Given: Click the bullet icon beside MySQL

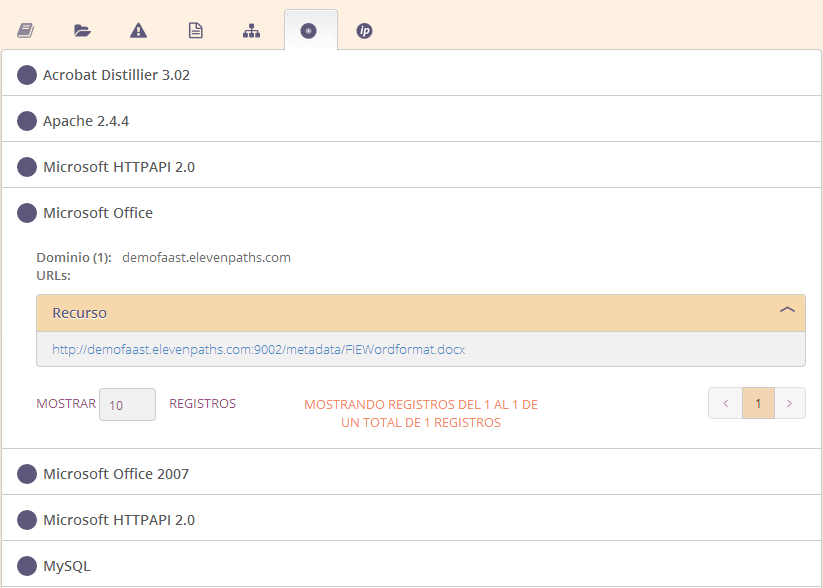Looking at the screenshot, I should tap(27, 566).
